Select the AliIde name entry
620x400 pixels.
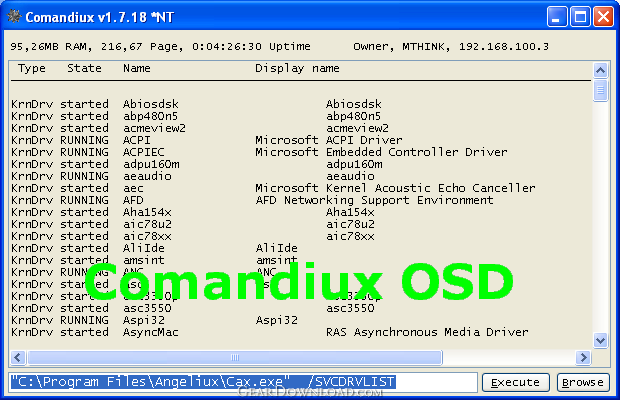[x=144, y=248]
